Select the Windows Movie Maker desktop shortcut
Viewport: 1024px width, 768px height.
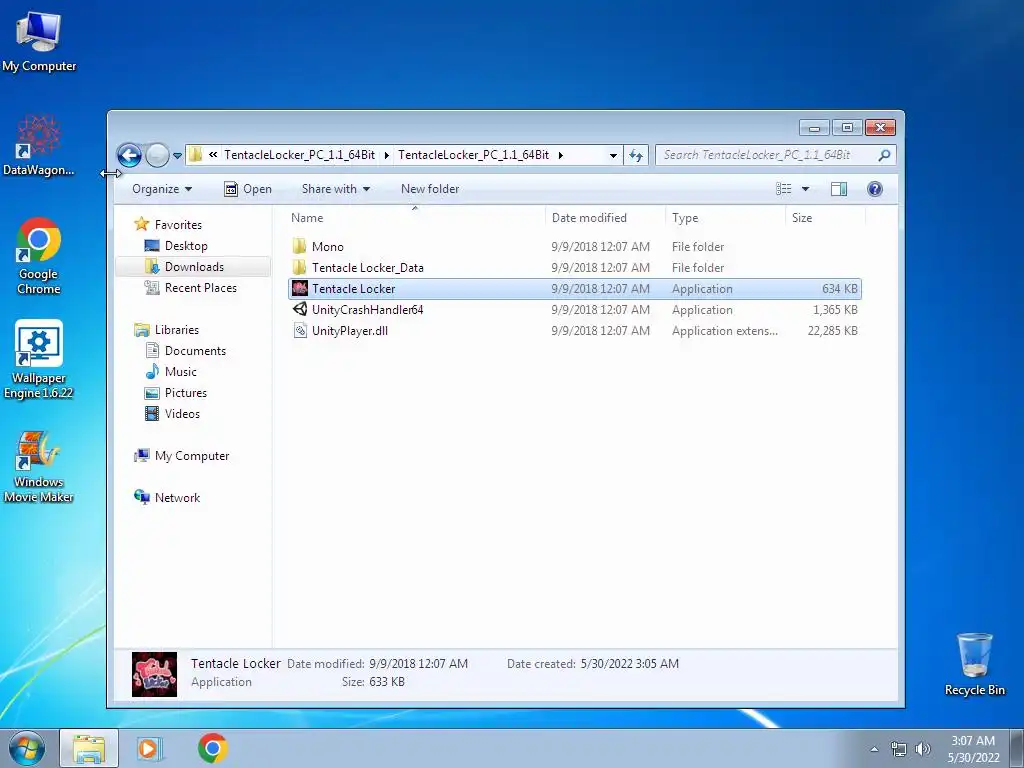(x=39, y=466)
